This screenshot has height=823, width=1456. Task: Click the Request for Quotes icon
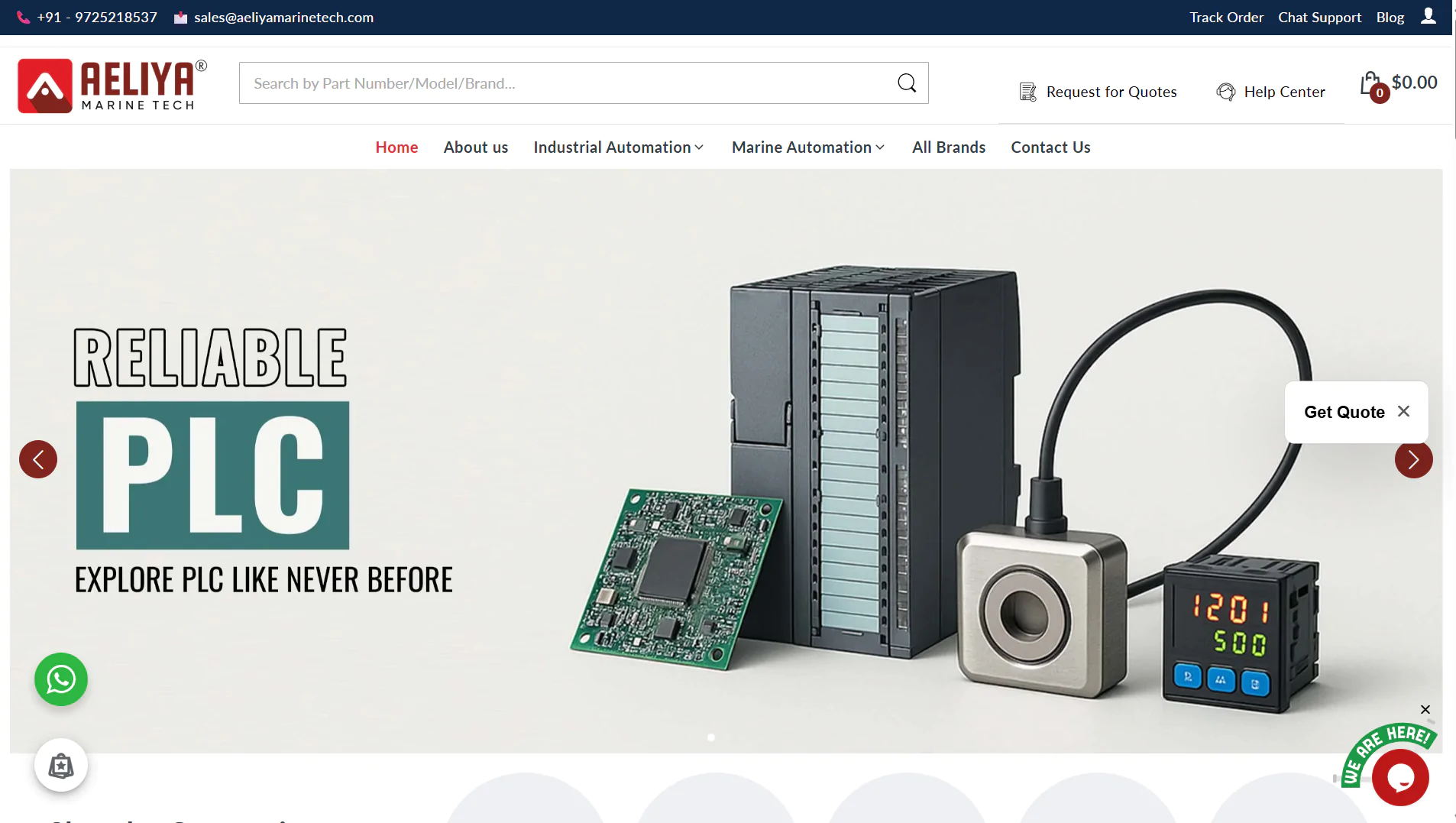1027,91
